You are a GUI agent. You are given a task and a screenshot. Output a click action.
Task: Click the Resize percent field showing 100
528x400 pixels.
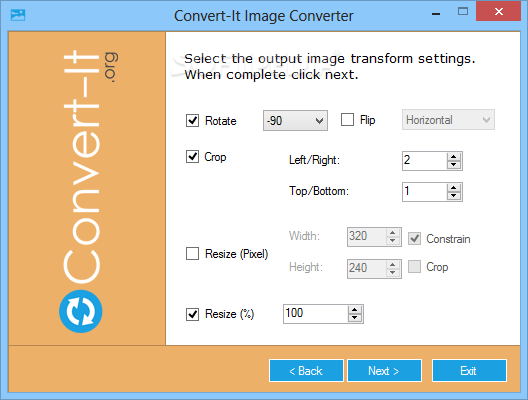click(x=316, y=314)
